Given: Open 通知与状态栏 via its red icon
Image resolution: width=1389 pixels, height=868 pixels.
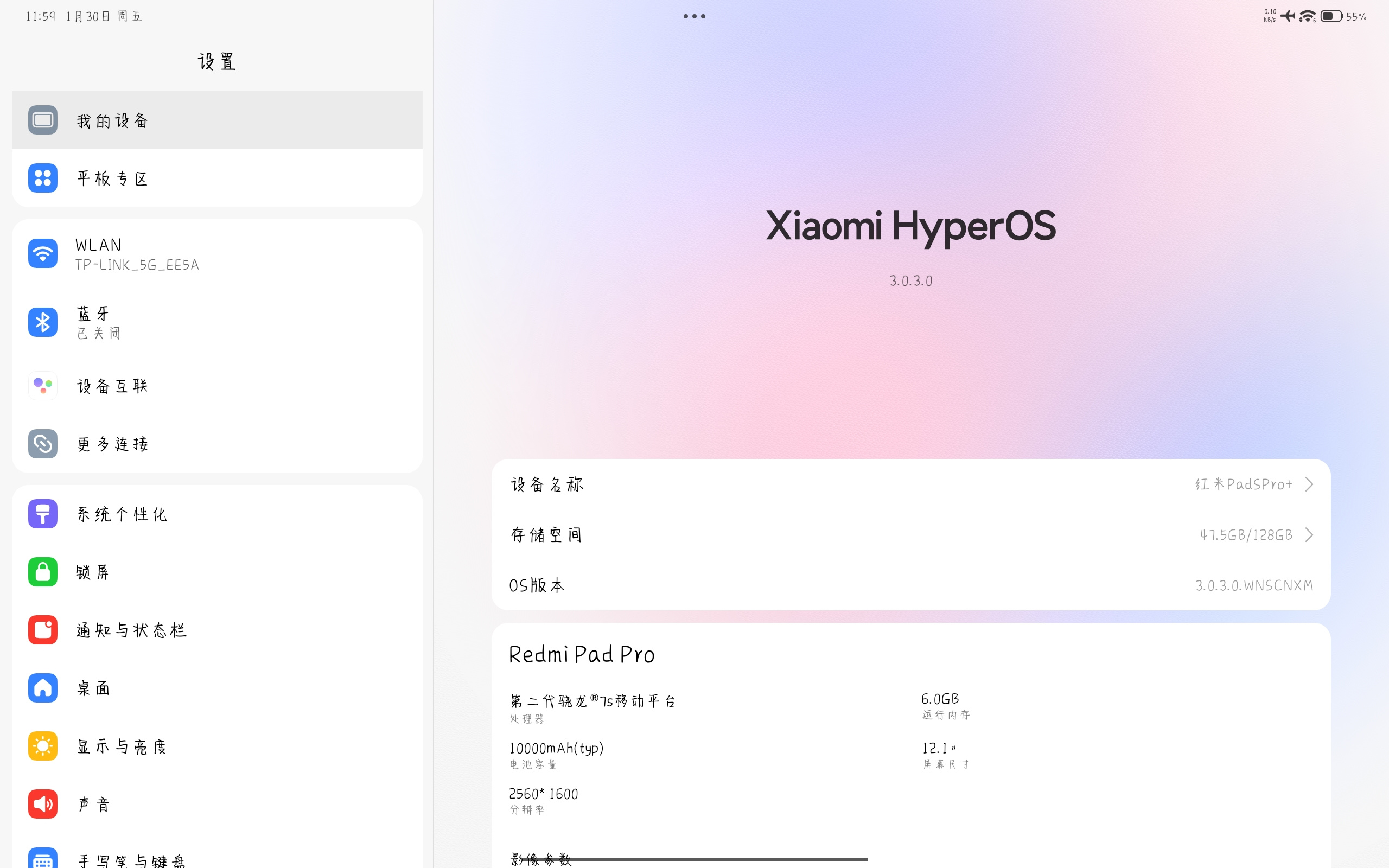Looking at the screenshot, I should coord(42,630).
